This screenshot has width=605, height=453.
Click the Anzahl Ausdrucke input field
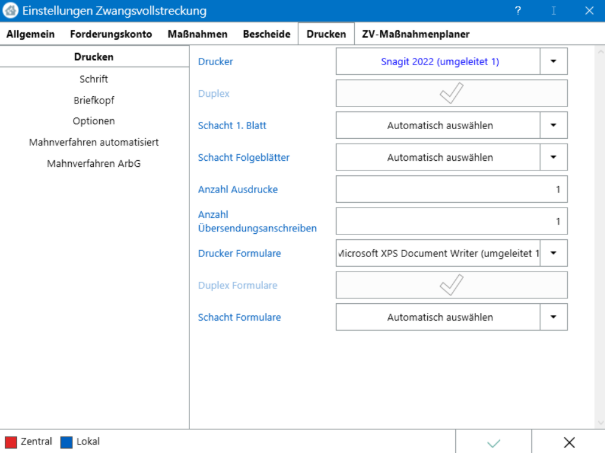pos(451,189)
